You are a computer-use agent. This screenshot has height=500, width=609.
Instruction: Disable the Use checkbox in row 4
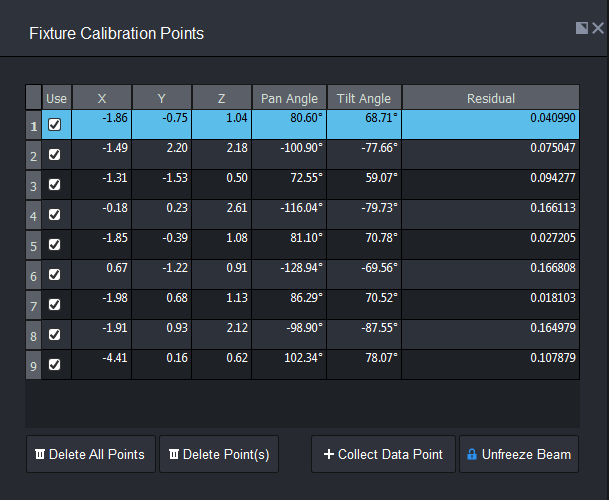coord(55,215)
